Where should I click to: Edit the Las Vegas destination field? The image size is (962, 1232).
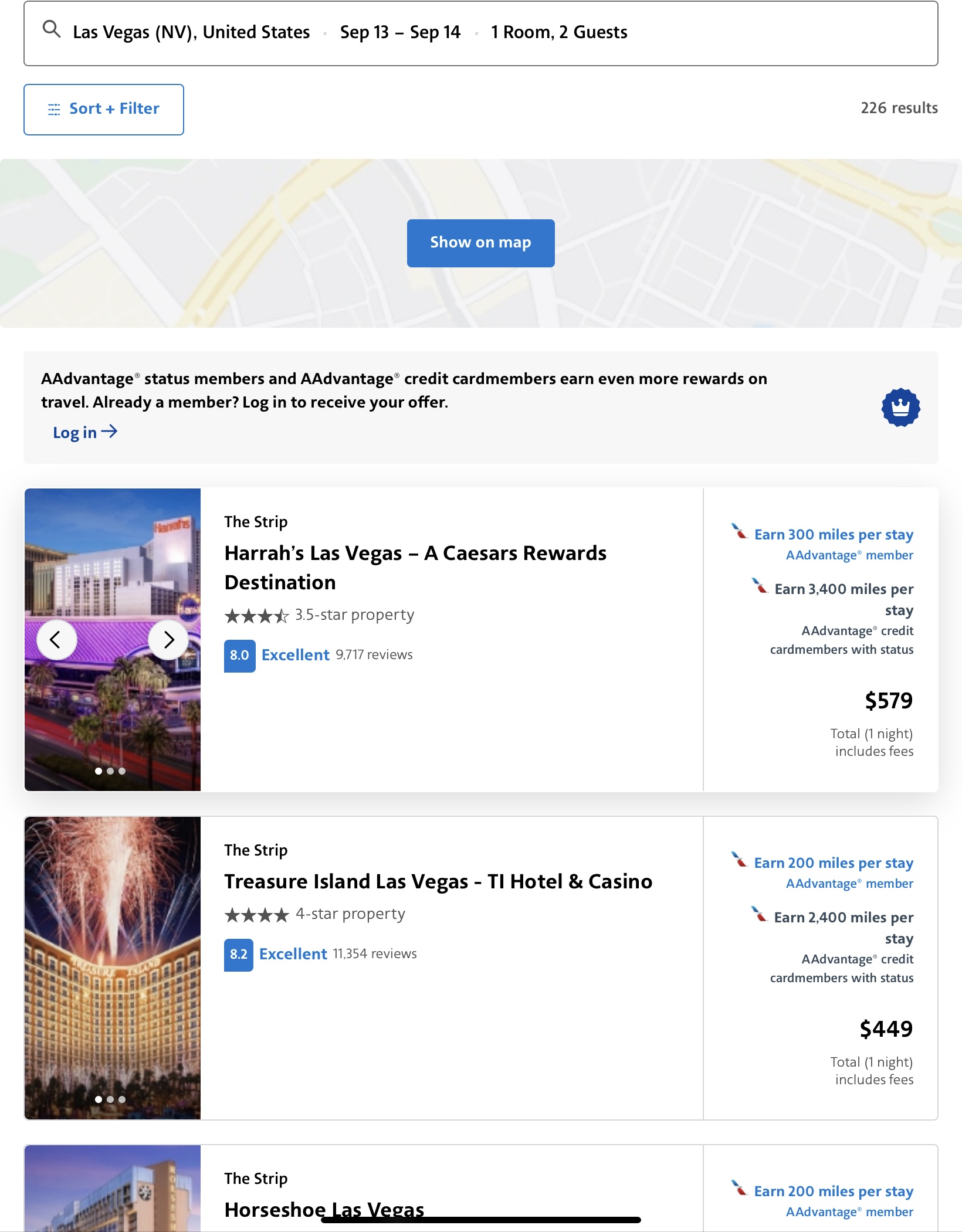[x=191, y=32]
